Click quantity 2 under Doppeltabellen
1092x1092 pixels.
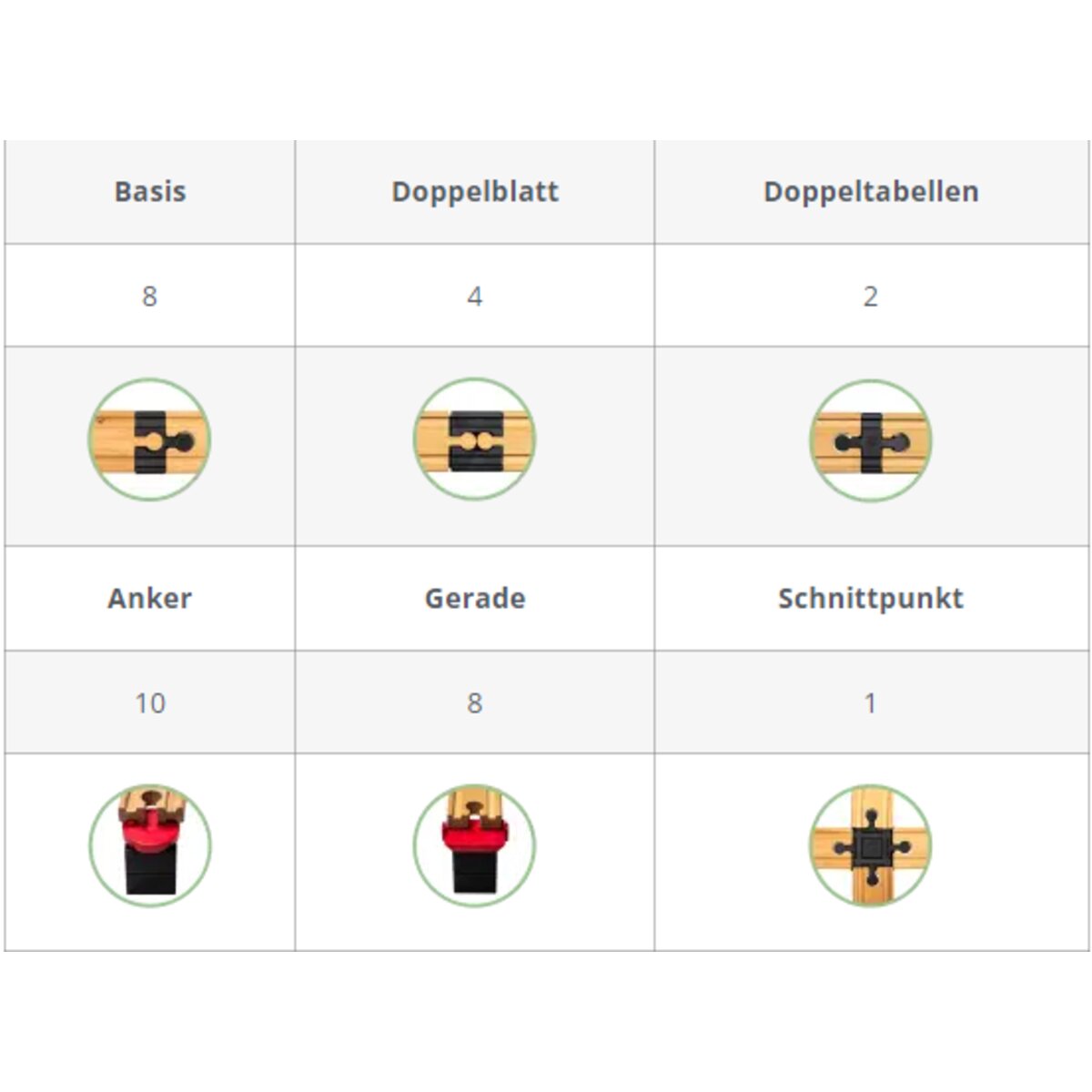coord(871,297)
